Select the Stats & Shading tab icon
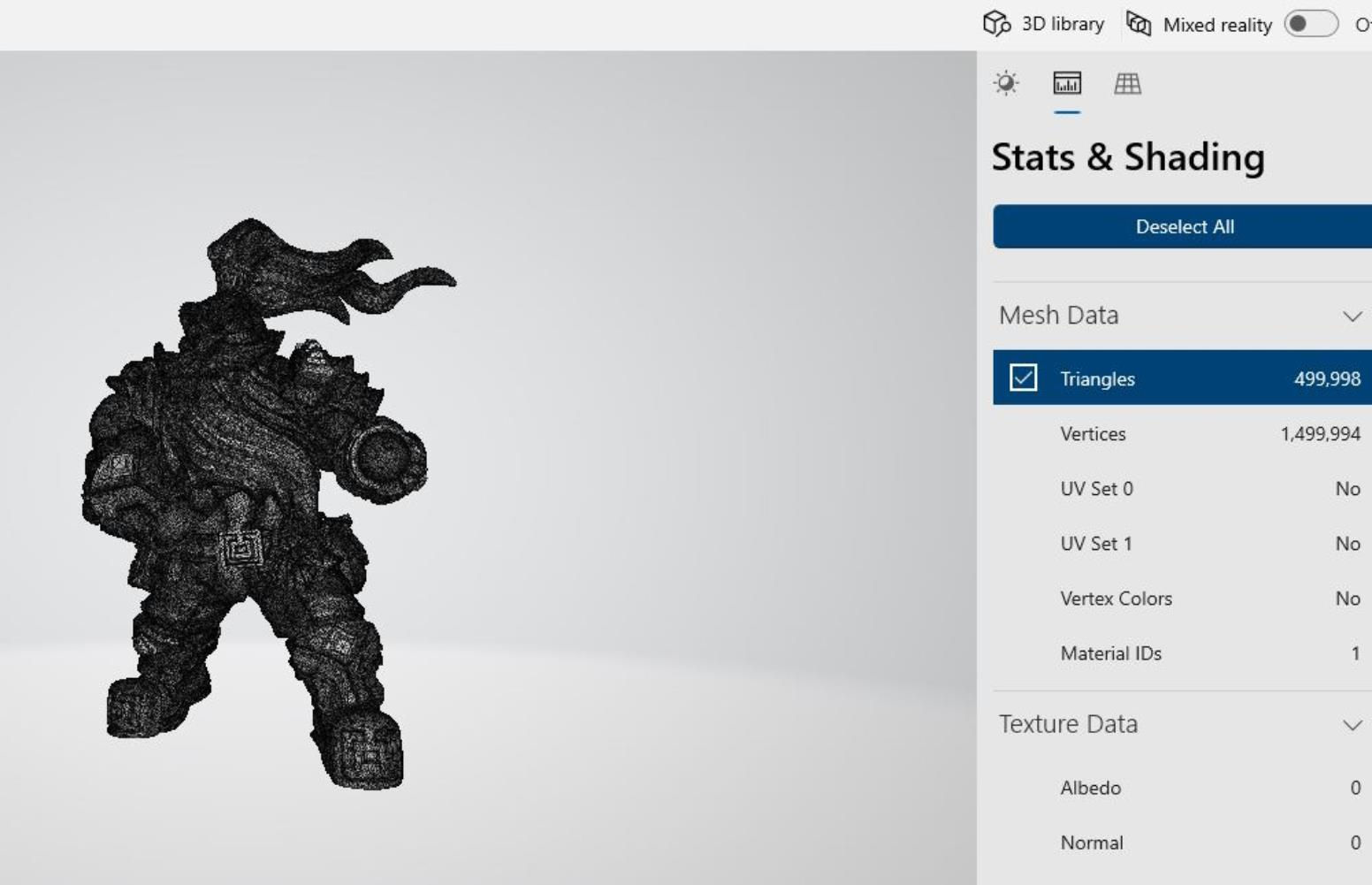The image size is (1372, 885). point(1067,83)
